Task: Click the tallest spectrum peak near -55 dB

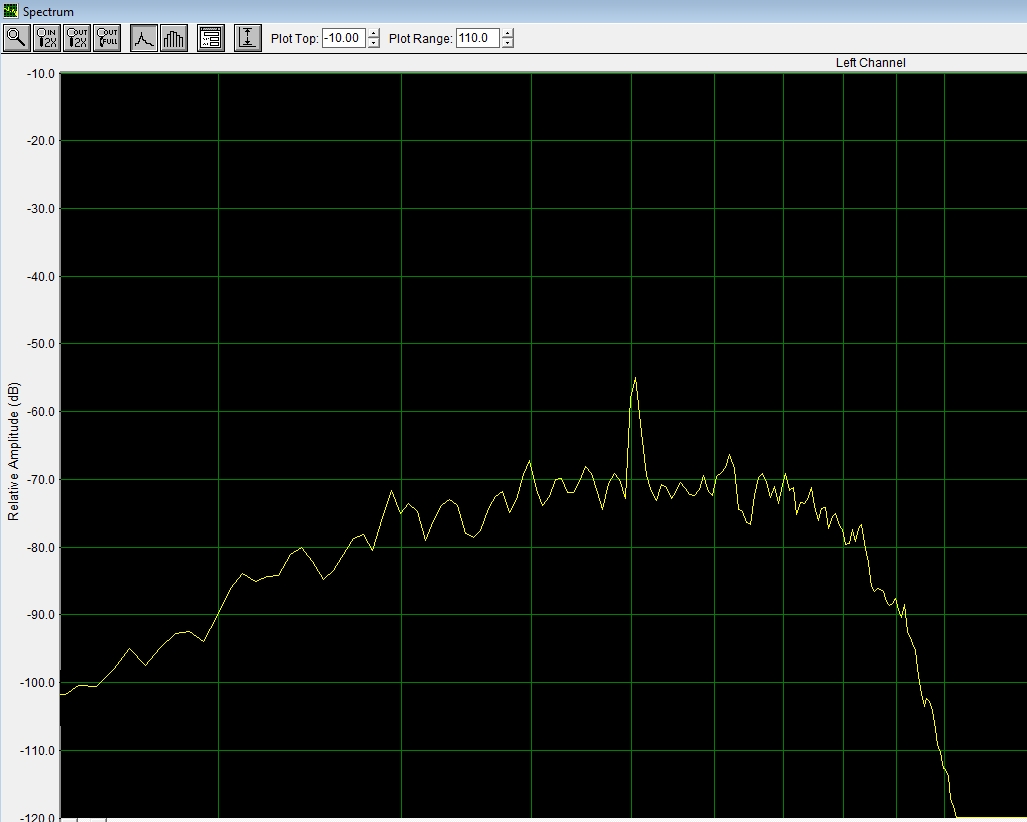Action: [x=635, y=379]
